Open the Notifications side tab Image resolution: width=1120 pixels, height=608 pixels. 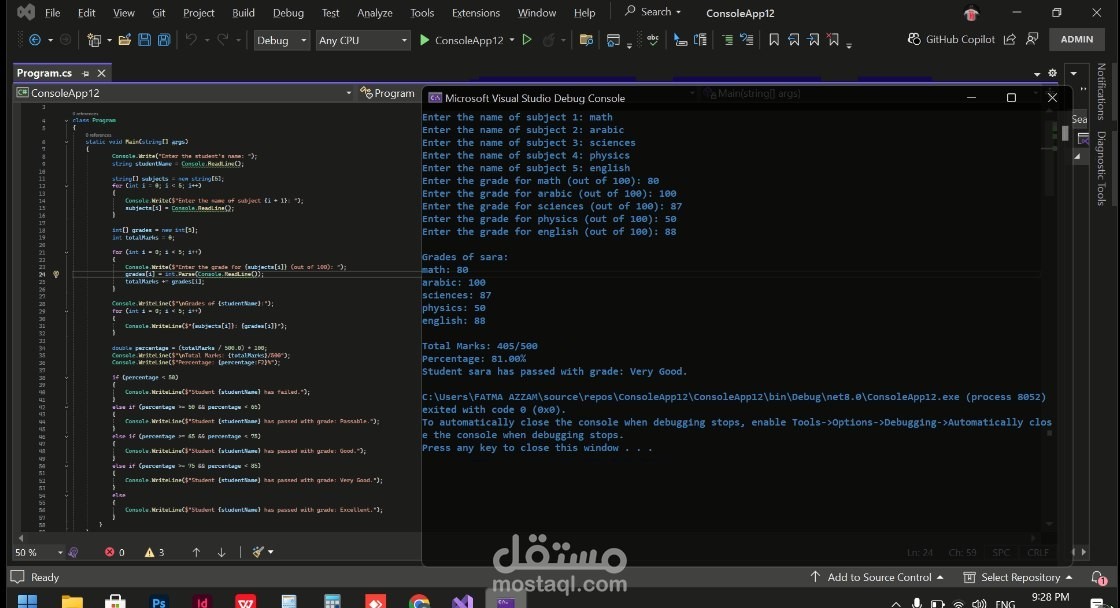click(x=1101, y=91)
